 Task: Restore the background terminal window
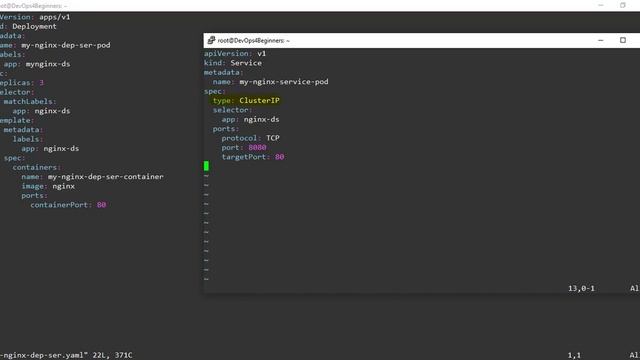[x=623, y=5]
